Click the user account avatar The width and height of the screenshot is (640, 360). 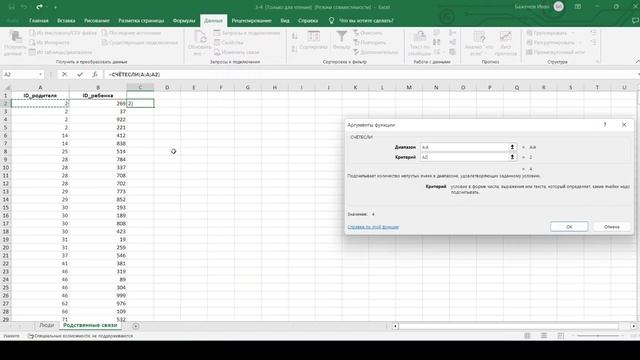(x=559, y=7)
